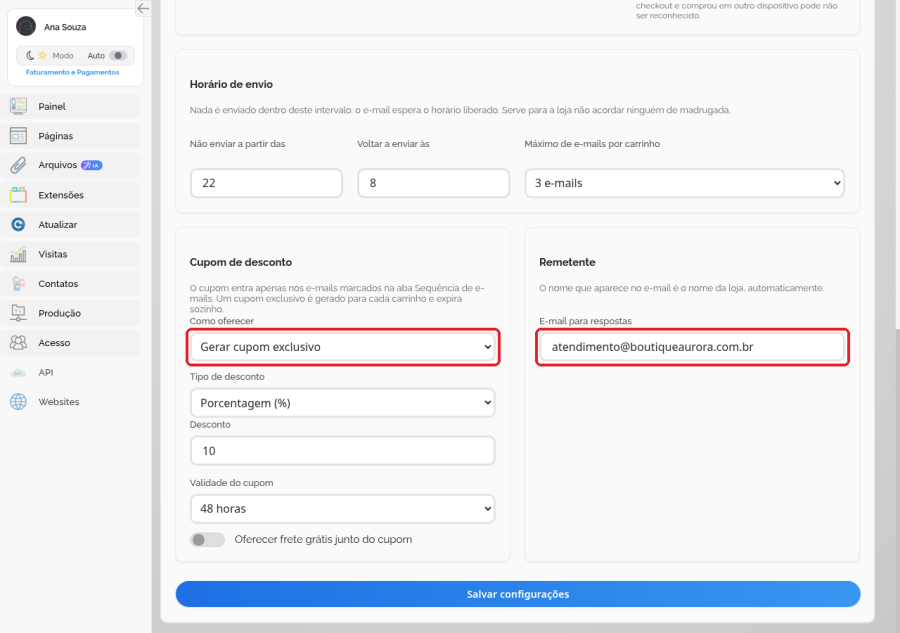Screen dimensions: 900x633
Task: Click the Websites globe icon
Action: coord(18,402)
